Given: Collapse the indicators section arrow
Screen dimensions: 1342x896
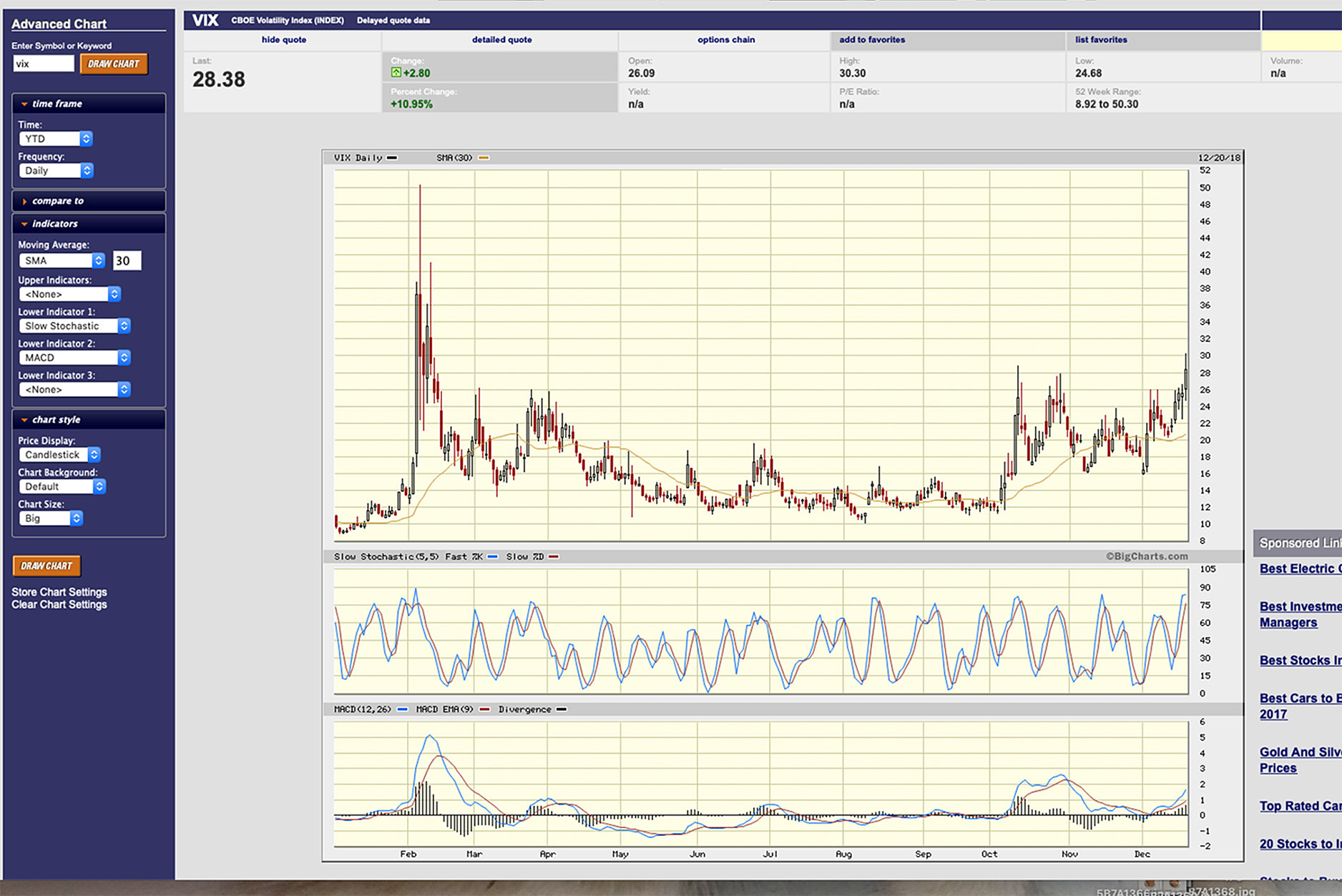Looking at the screenshot, I should pyautogui.click(x=24, y=225).
